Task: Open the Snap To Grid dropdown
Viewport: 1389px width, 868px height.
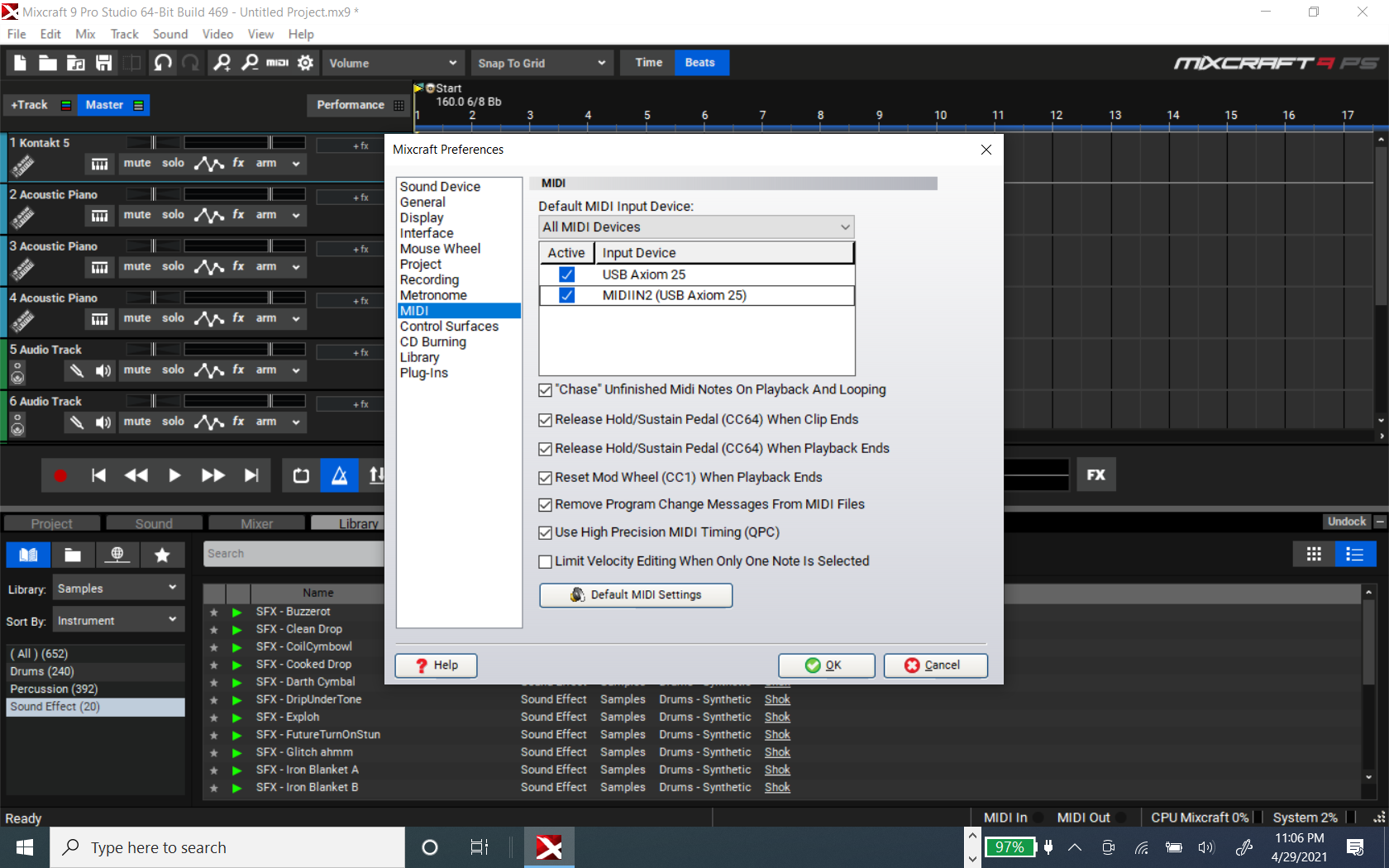Action: tap(542, 63)
